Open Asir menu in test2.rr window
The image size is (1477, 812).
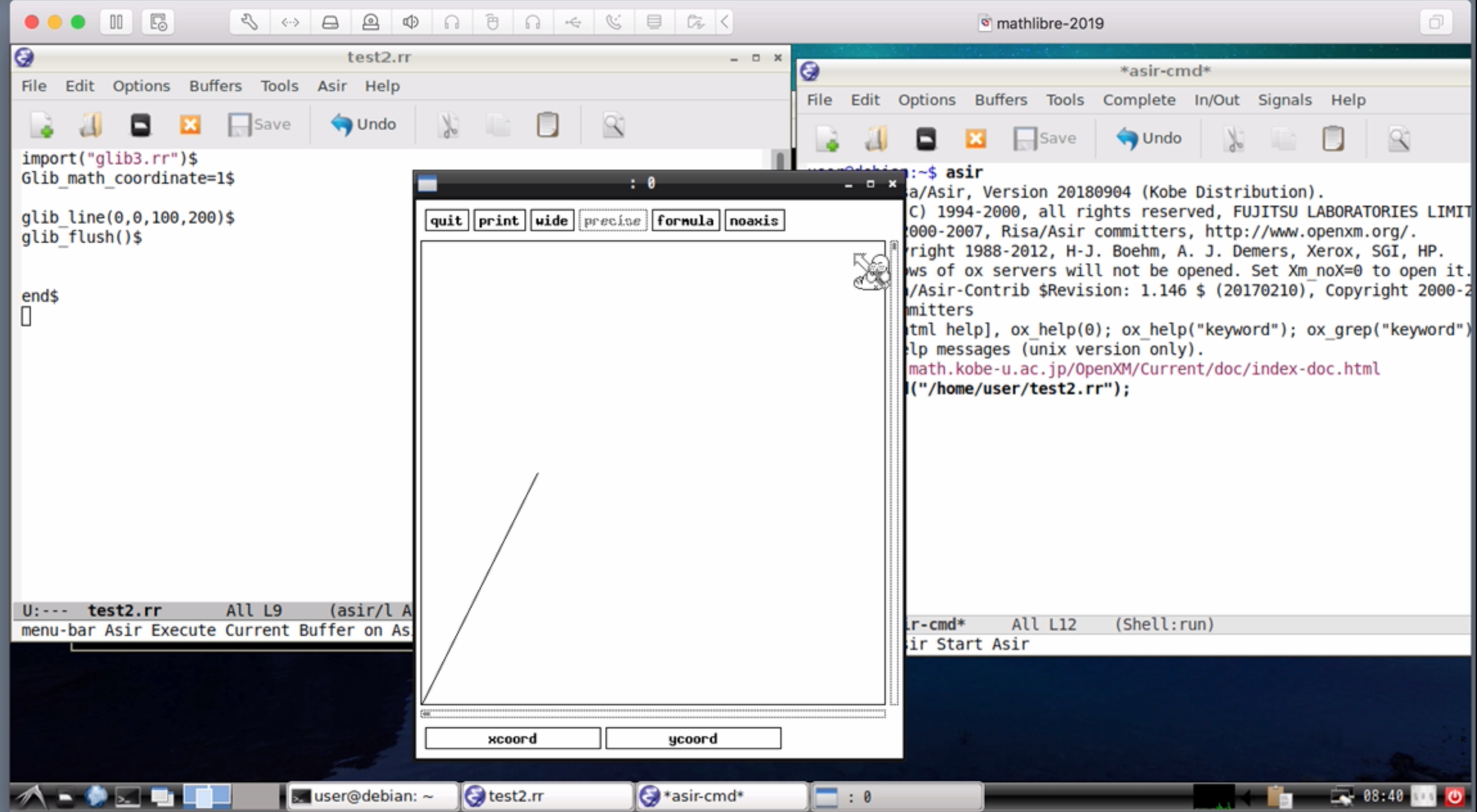tap(332, 85)
